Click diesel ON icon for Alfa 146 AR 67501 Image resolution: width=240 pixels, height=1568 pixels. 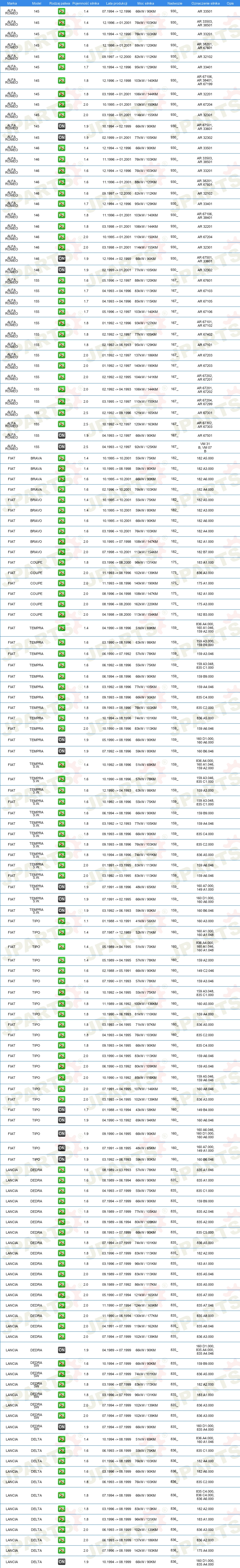click(61, 259)
